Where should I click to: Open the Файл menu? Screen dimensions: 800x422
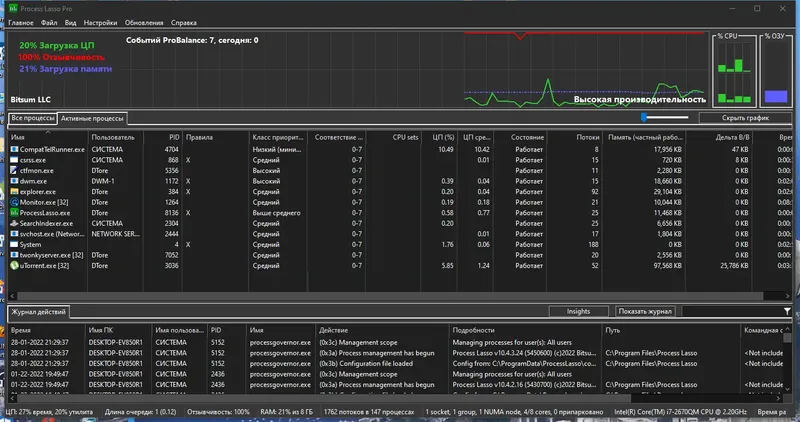49,22
